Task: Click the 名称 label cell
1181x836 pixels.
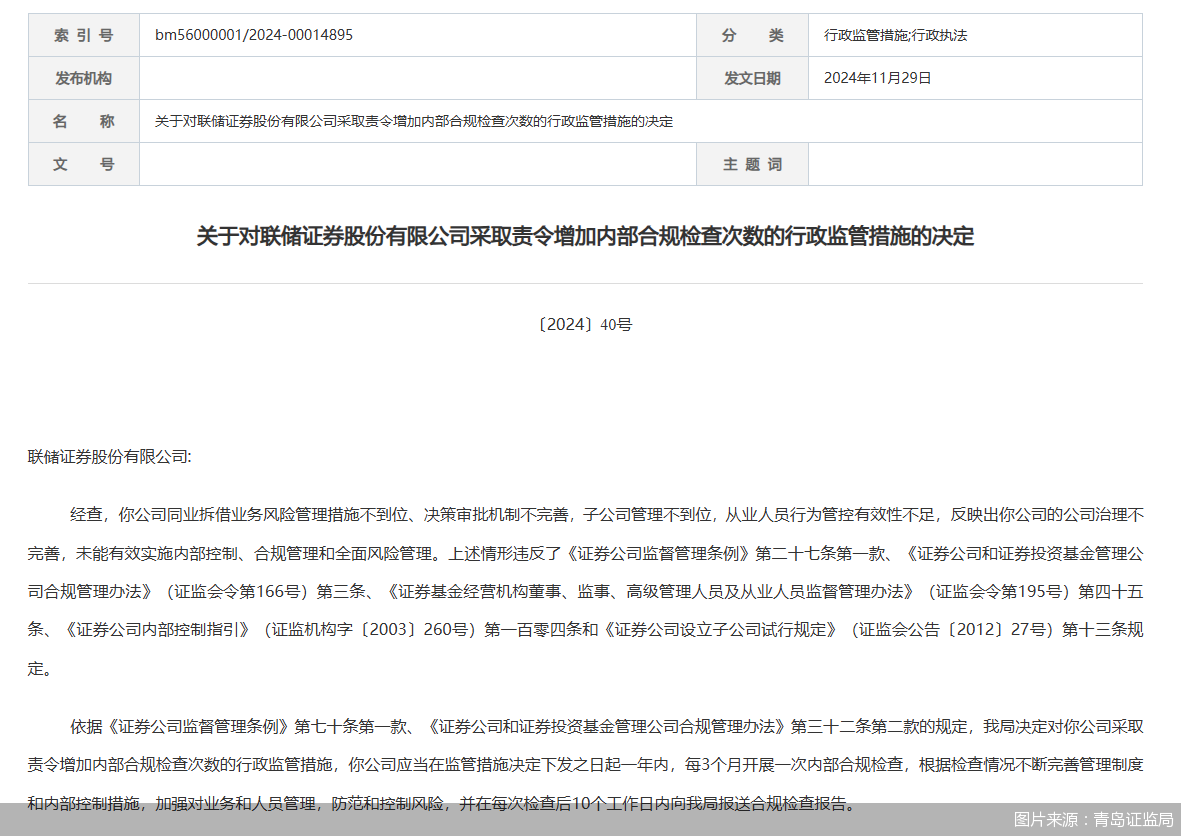Action: point(84,121)
